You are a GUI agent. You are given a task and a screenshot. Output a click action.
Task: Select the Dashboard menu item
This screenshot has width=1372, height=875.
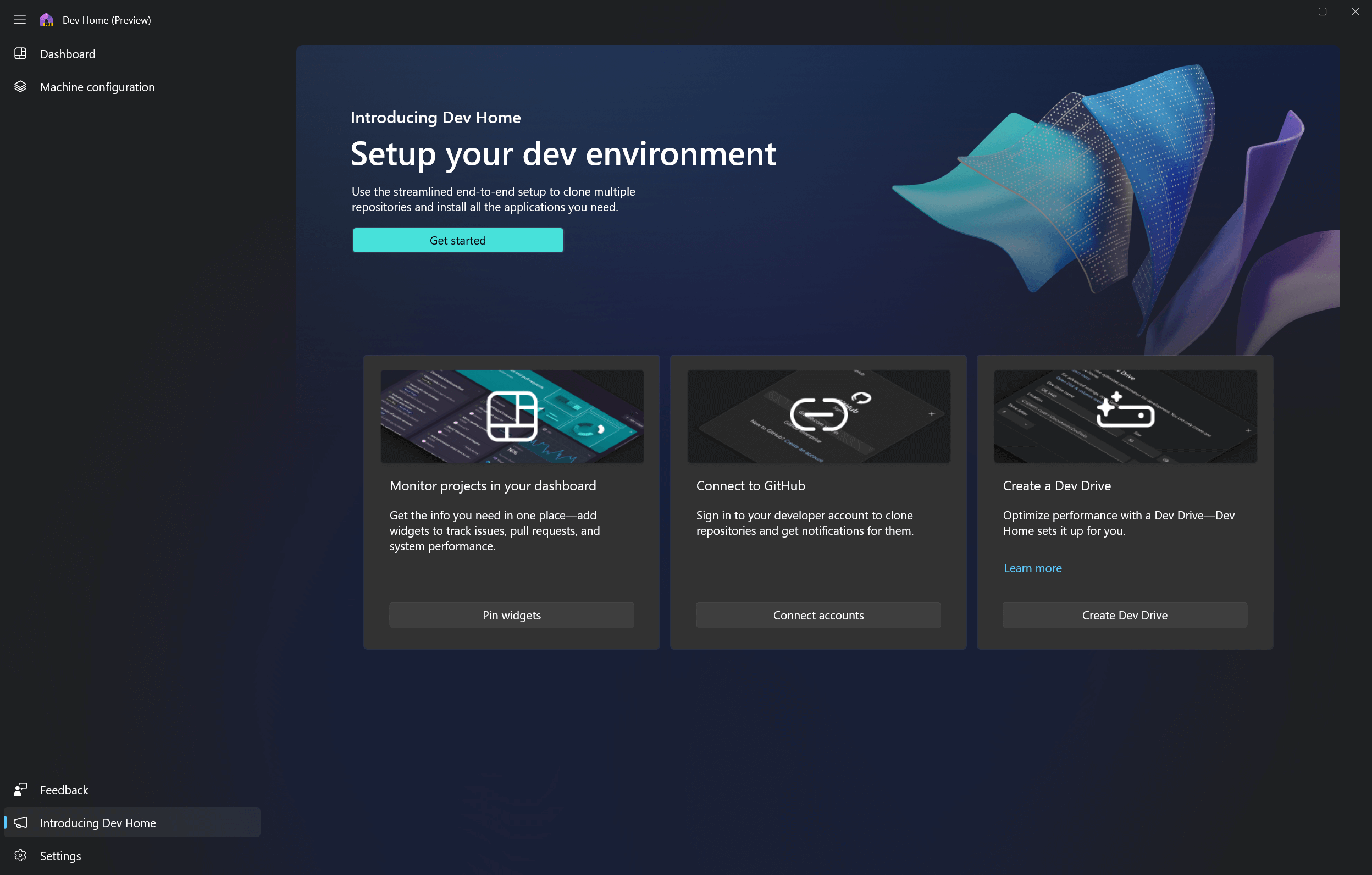67,54
